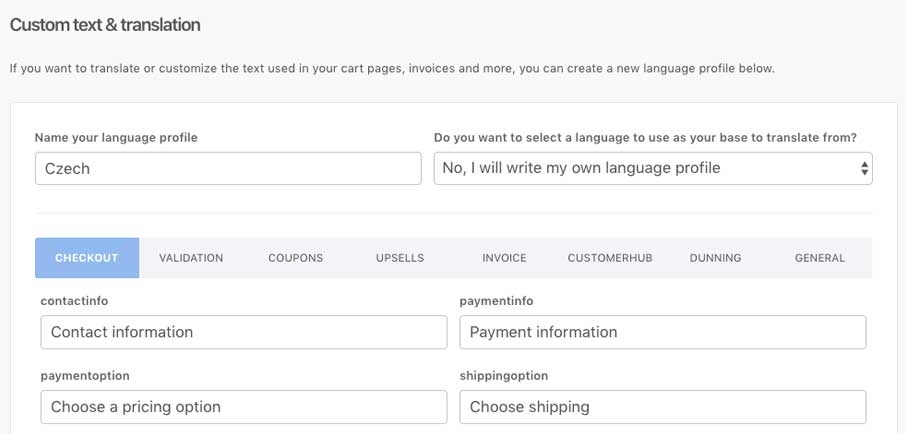Click the paymentinfo field label
This screenshot has height=434, width=907.
point(496,301)
